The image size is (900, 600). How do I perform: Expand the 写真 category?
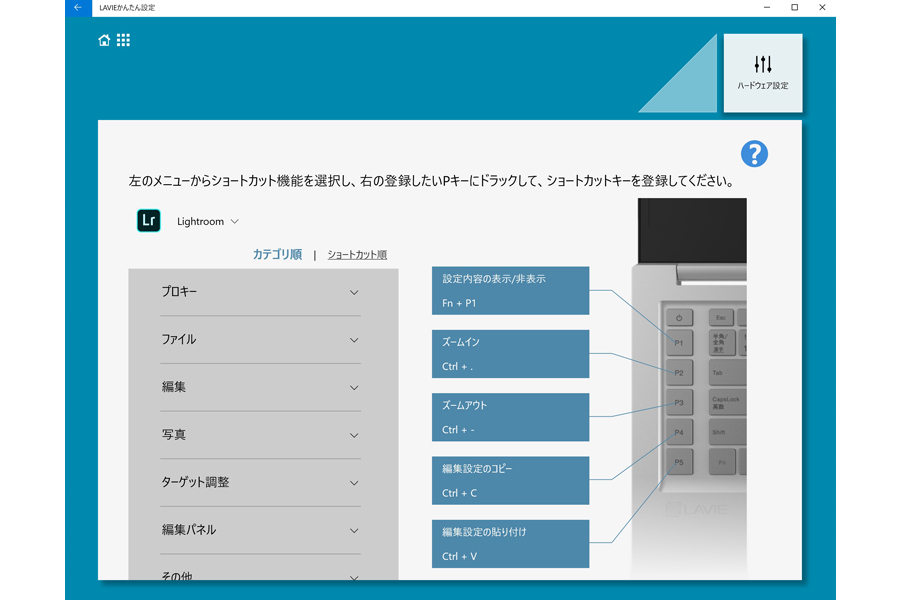260,435
